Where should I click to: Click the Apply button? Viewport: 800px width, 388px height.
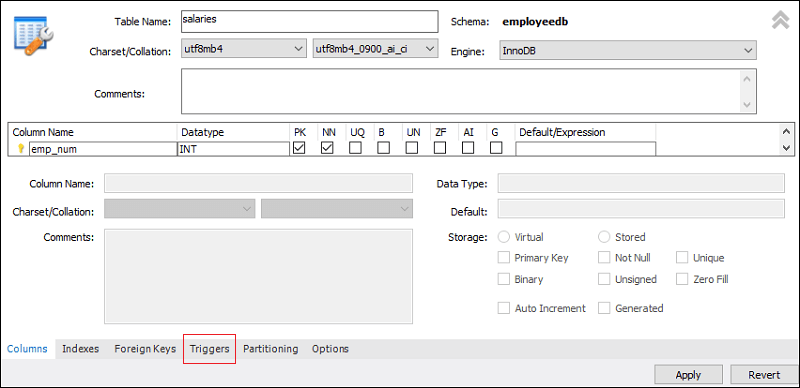click(x=688, y=375)
